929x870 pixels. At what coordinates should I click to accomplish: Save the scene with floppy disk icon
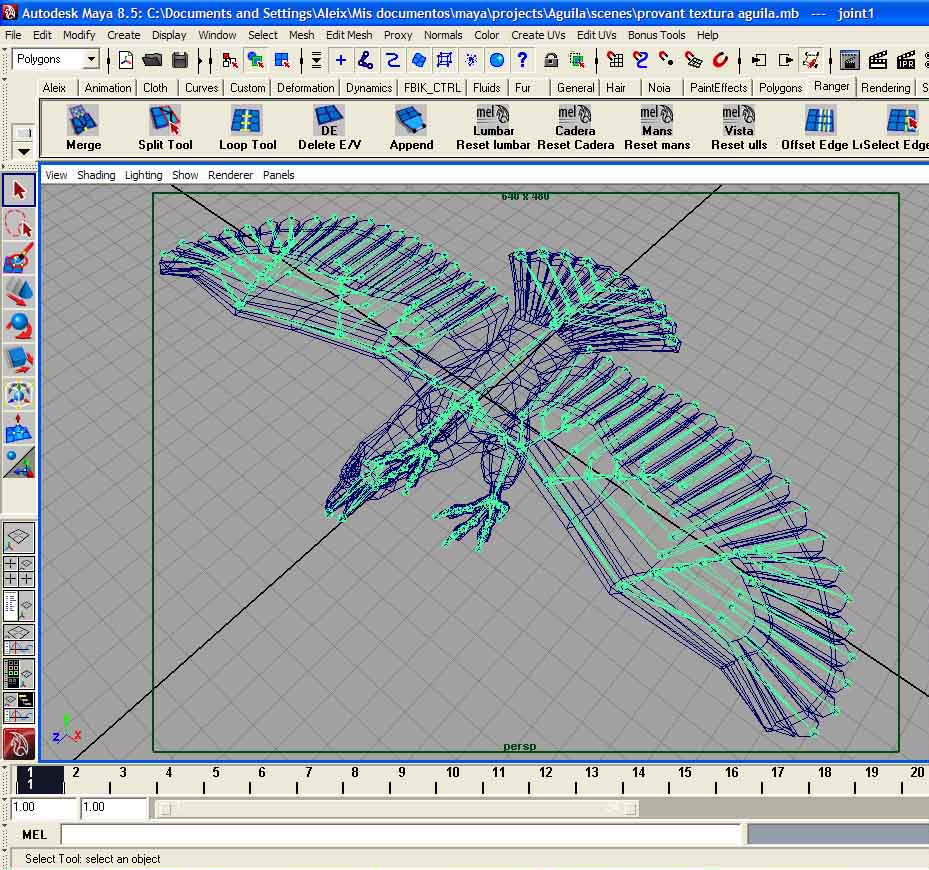(180, 60)
